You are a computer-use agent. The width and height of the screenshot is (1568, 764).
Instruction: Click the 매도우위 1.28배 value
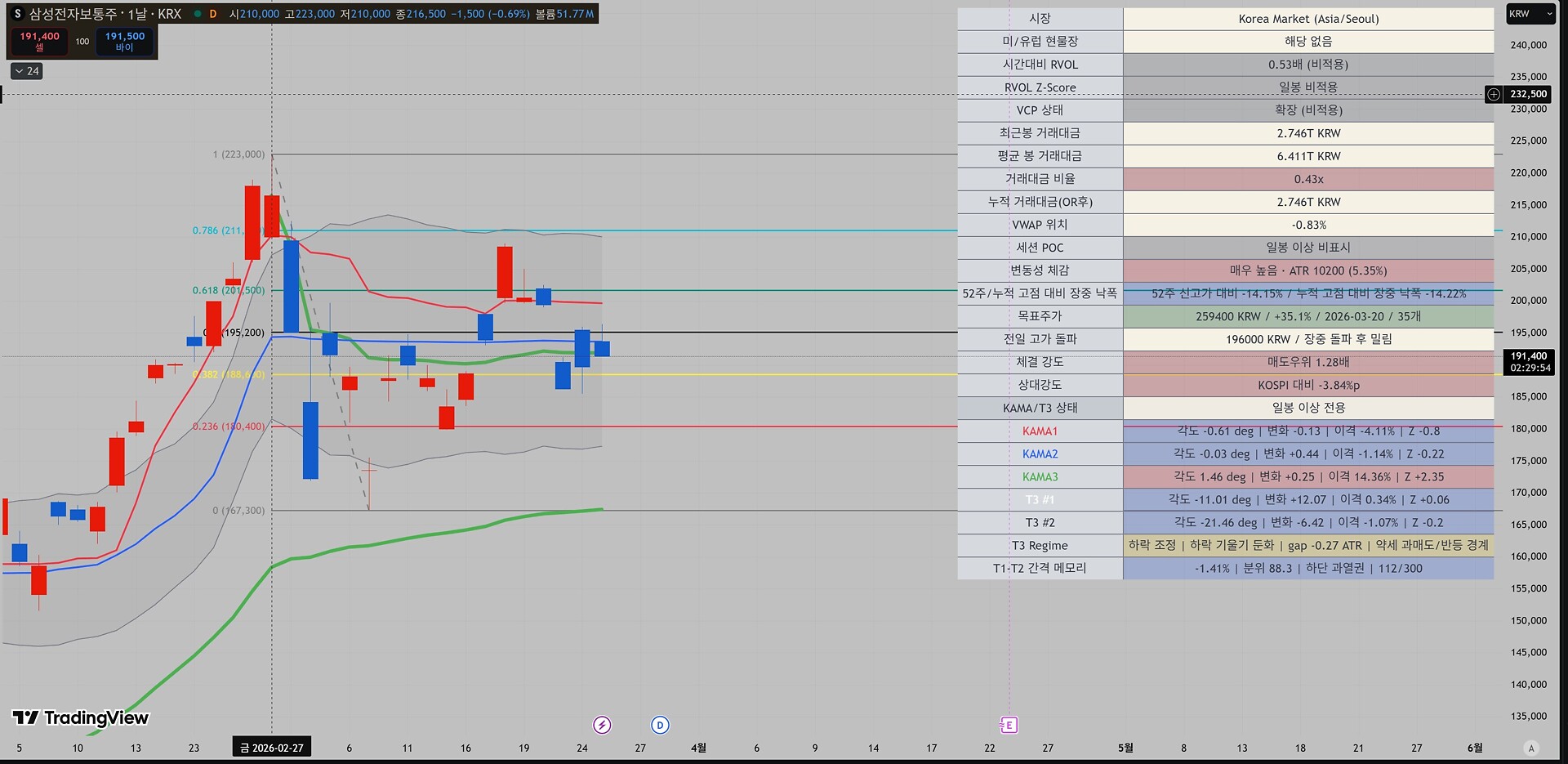(x=1308, y=362)
